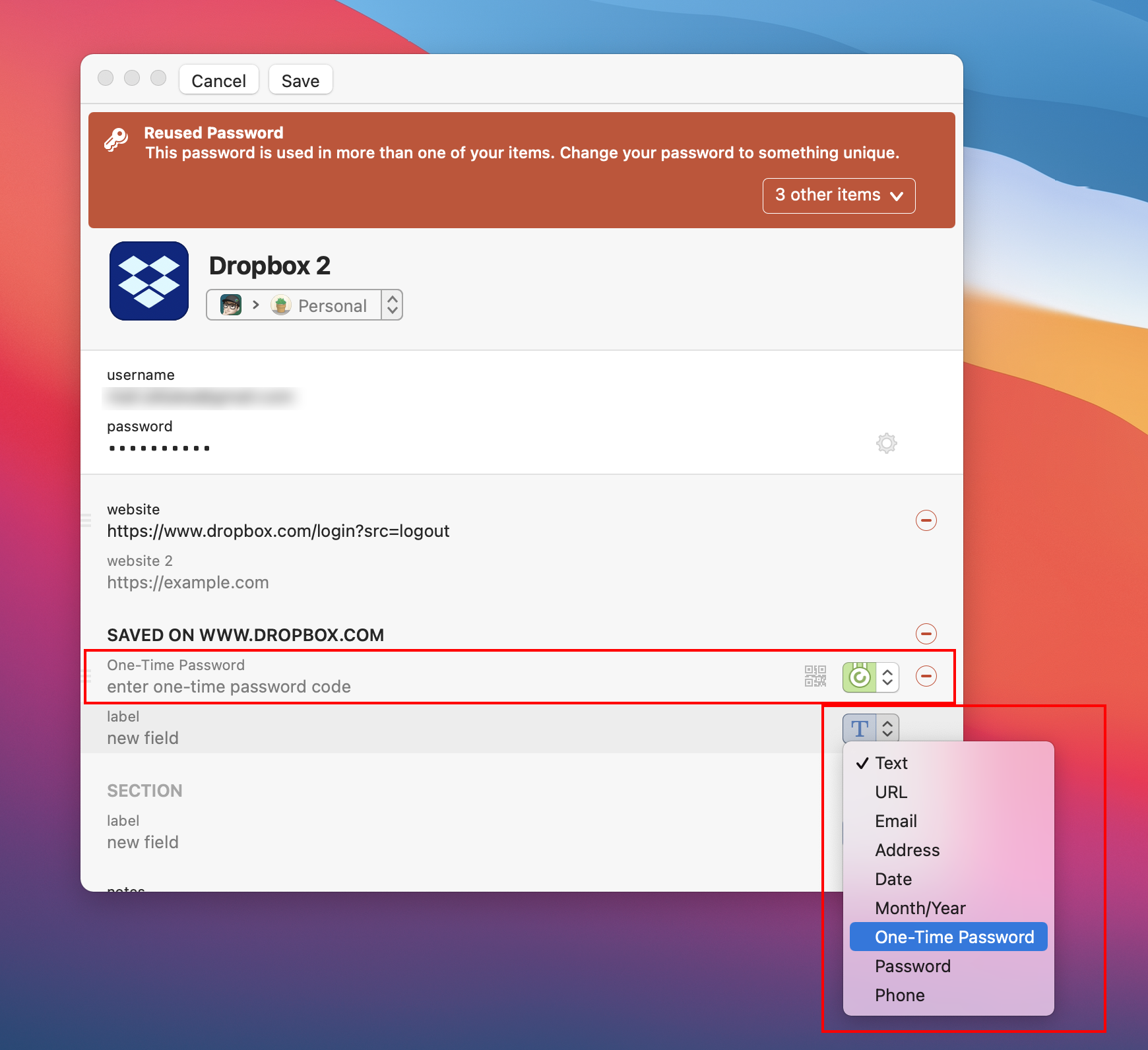Click the website 2 example.com placeholder
The height and width of the screenshot is (1050, 1148).
point(188,582)
